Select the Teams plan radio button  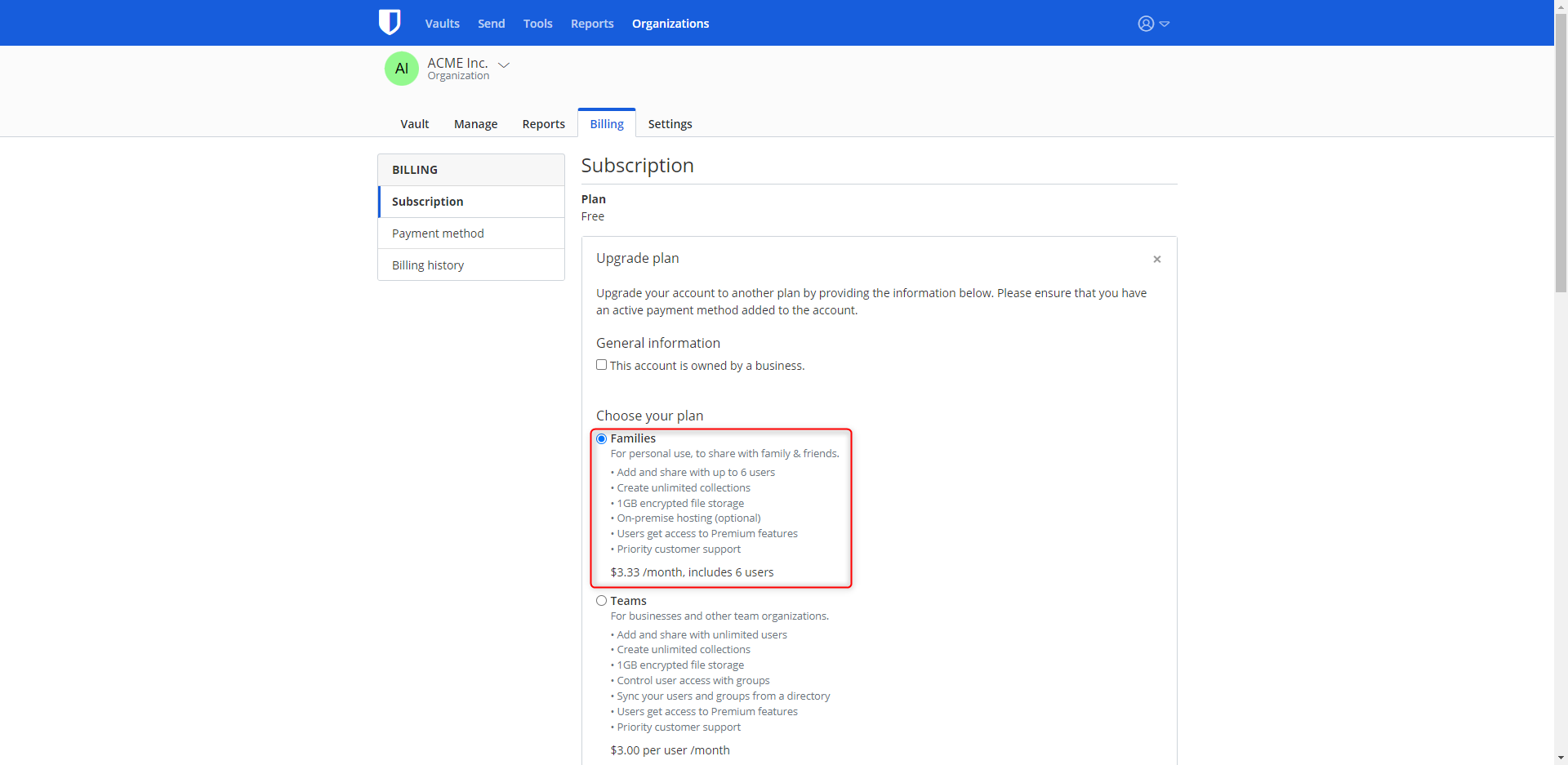tap(602, 601)
